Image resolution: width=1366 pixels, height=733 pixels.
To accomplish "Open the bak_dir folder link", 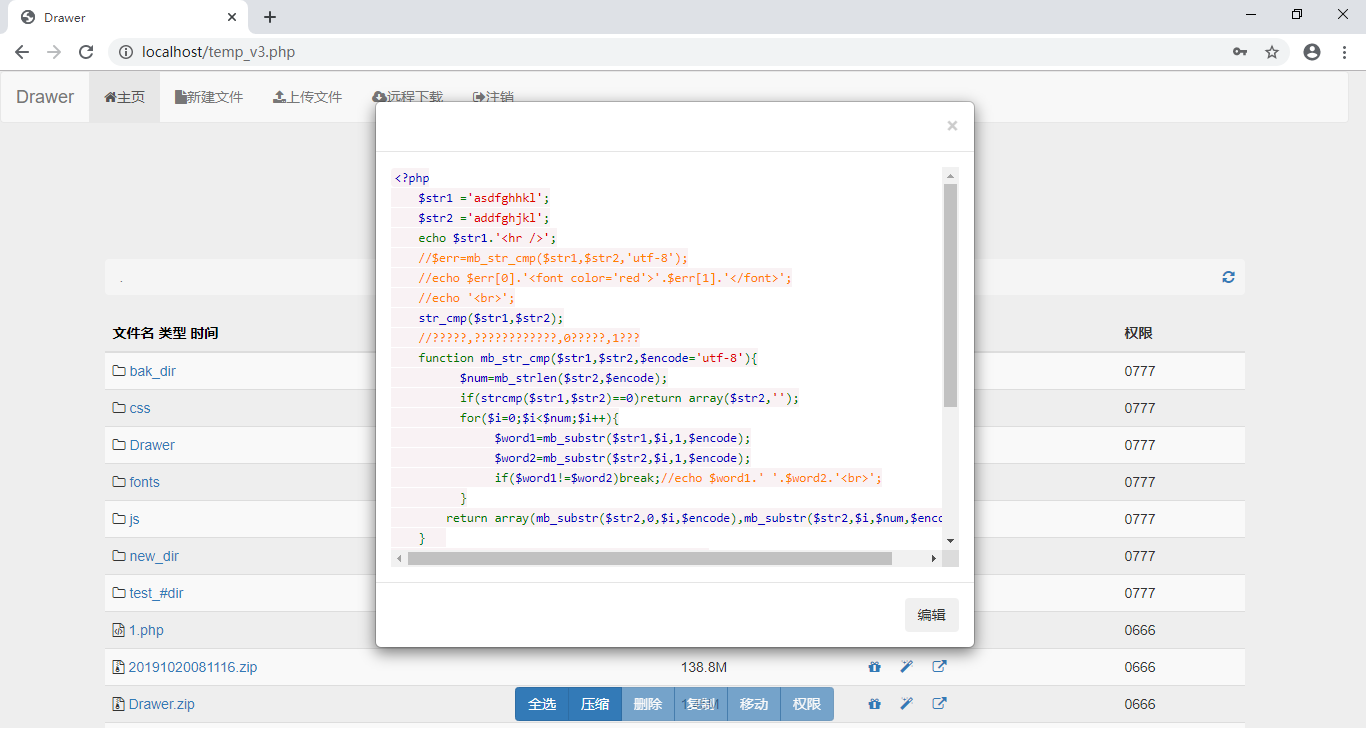I will tap(152, 371).
